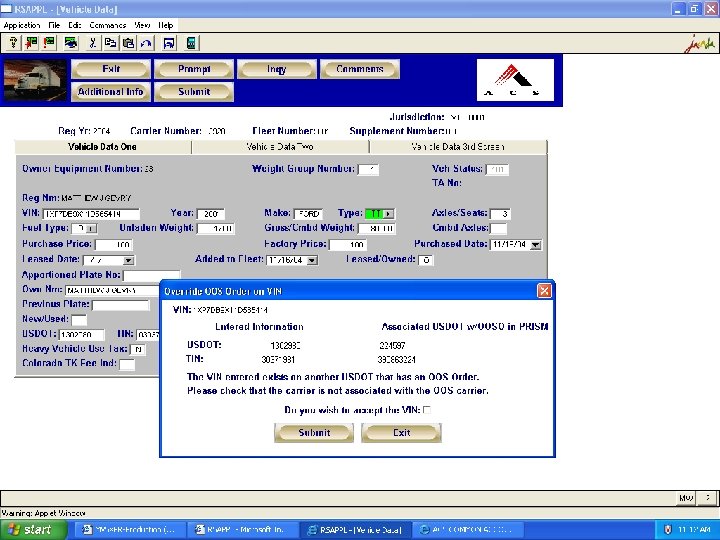Click the VIN input field
This screenshot has width=720, height=540.
pos(91,214)
